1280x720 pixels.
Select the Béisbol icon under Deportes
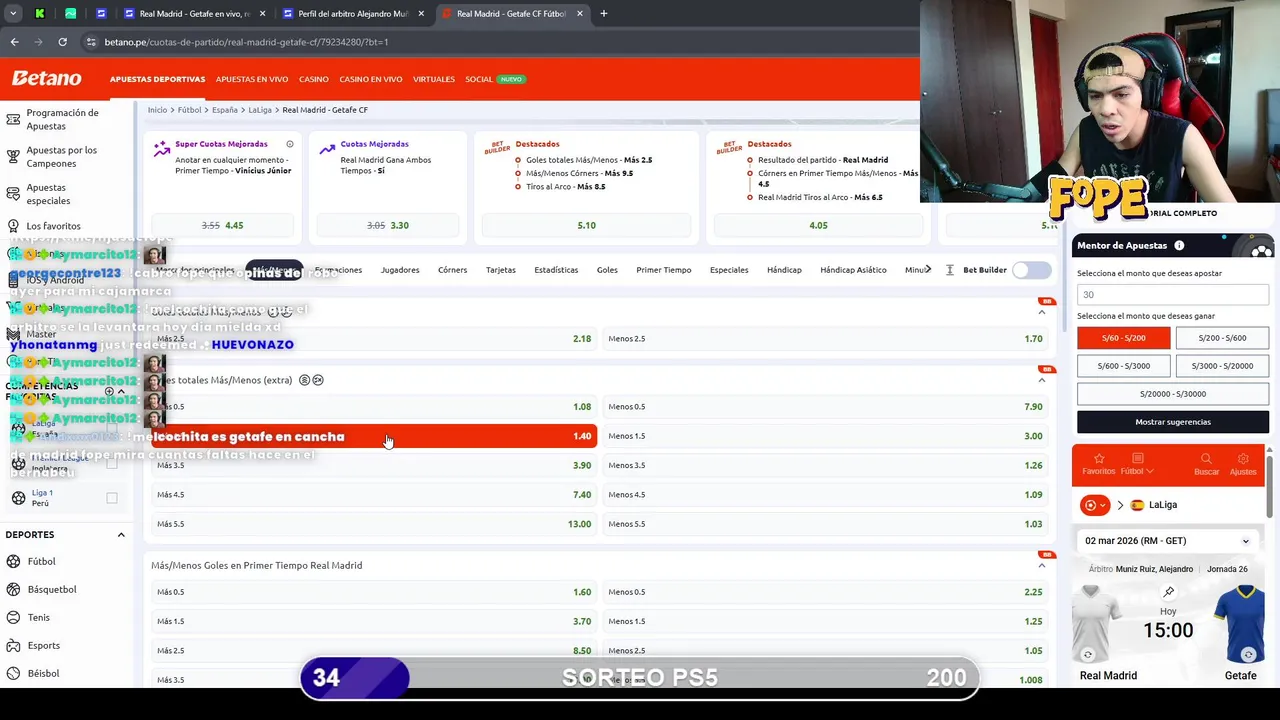pyautogui.click(x=14, y=673)
